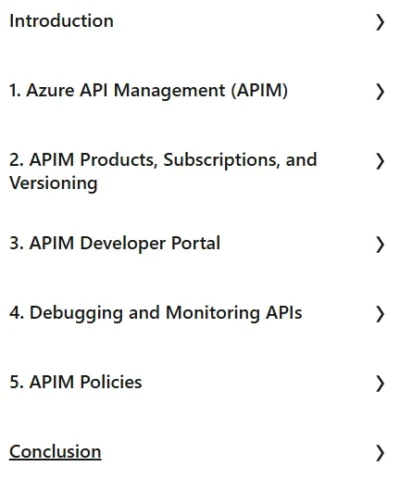
Task: Click chevron next to Azure API Management (APIM)
Action: pos(380,92)
